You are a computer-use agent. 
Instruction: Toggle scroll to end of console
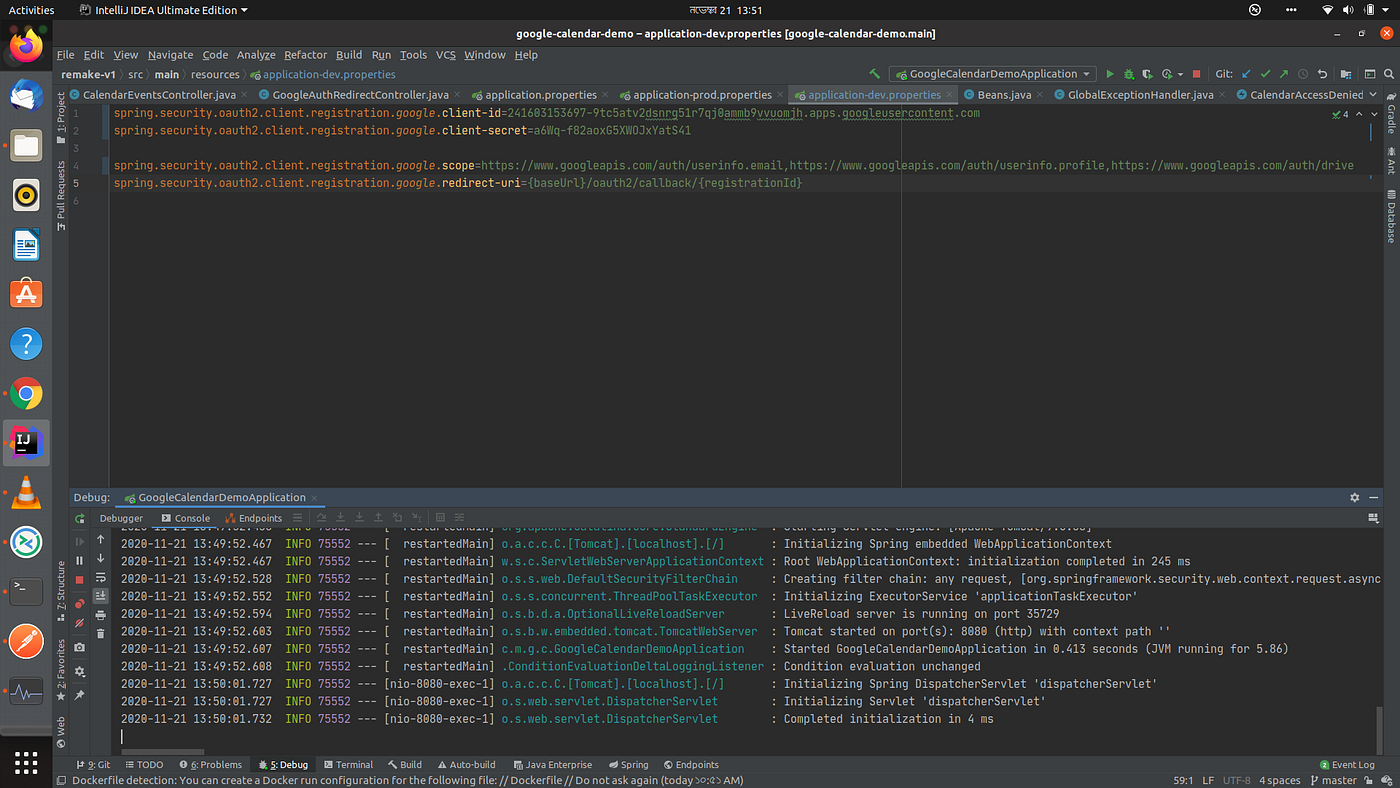point(100,595)
